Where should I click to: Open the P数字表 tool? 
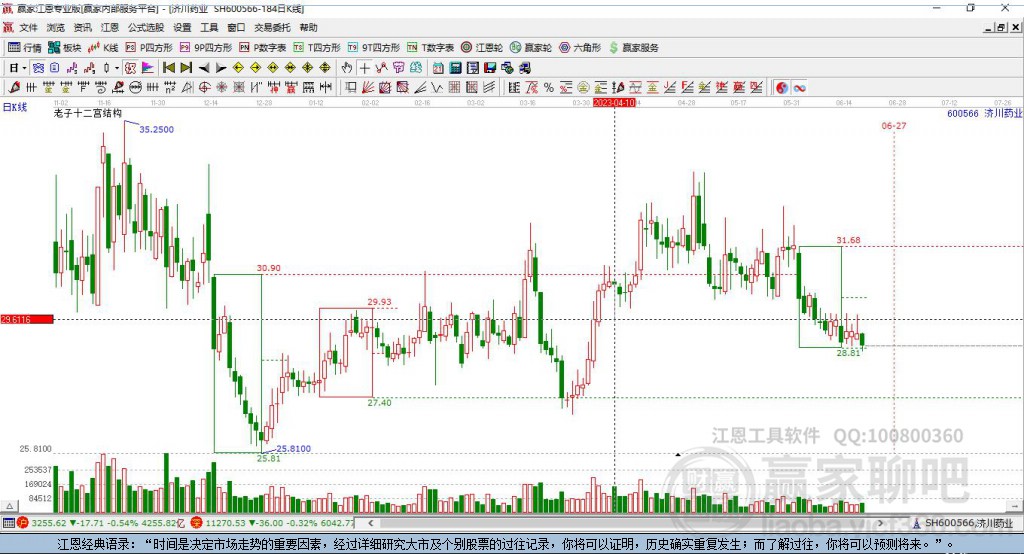click(x=263, y=48)
